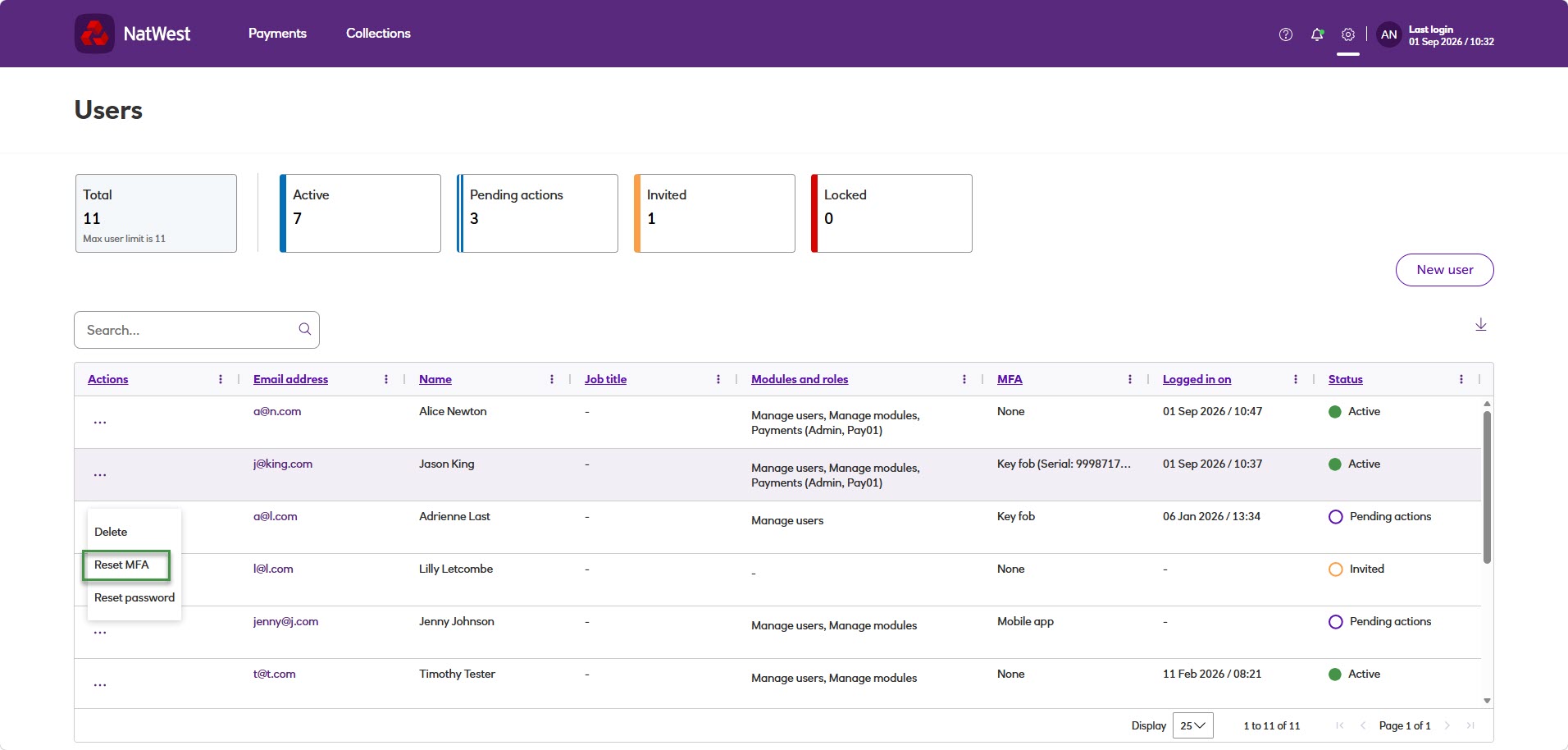Open actions ellipsis for Timothy Tester

pyautogui.click(x=100, y=685)
